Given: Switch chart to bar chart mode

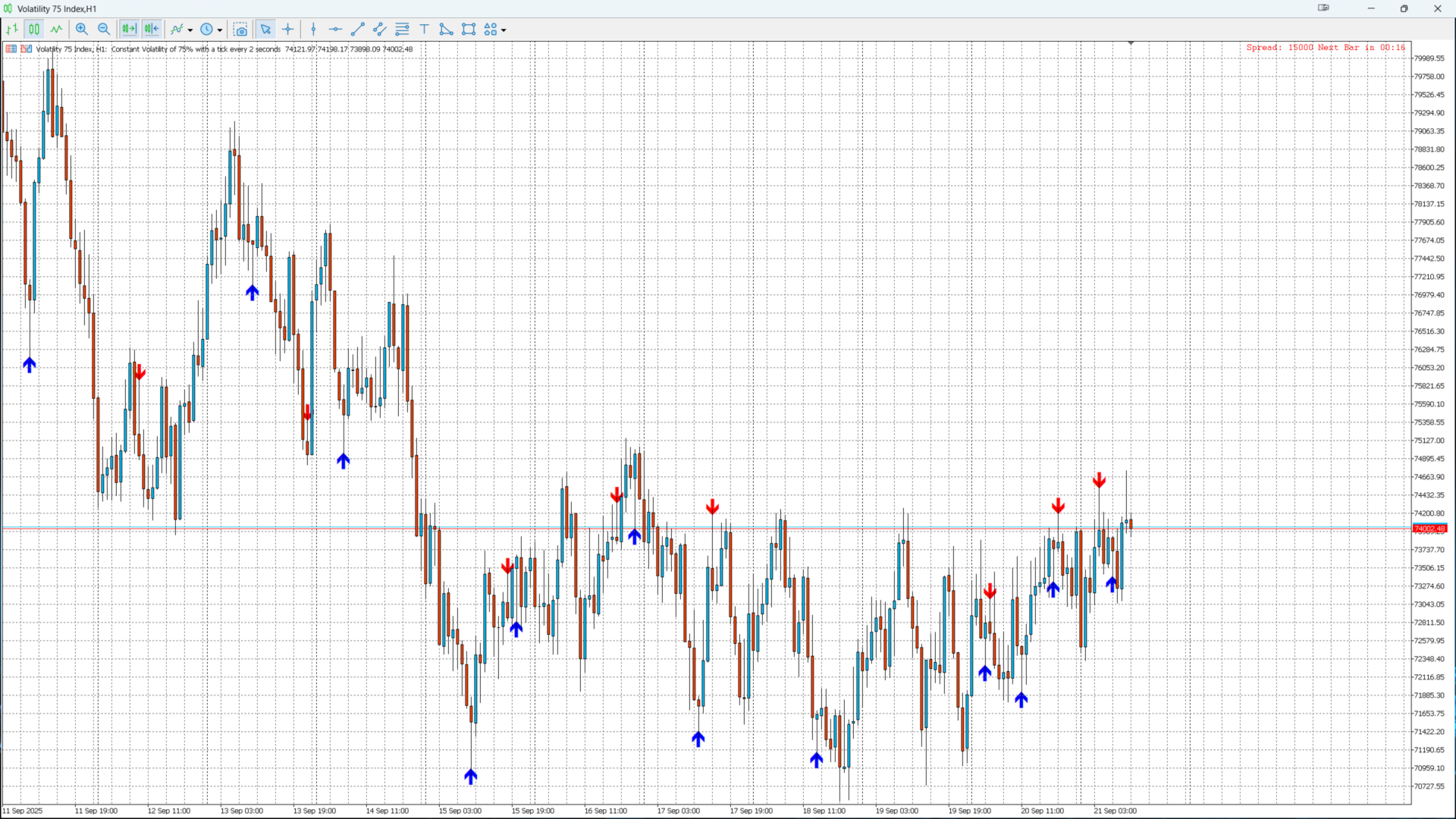Looking at the screenshot, I should coord(12,30).
